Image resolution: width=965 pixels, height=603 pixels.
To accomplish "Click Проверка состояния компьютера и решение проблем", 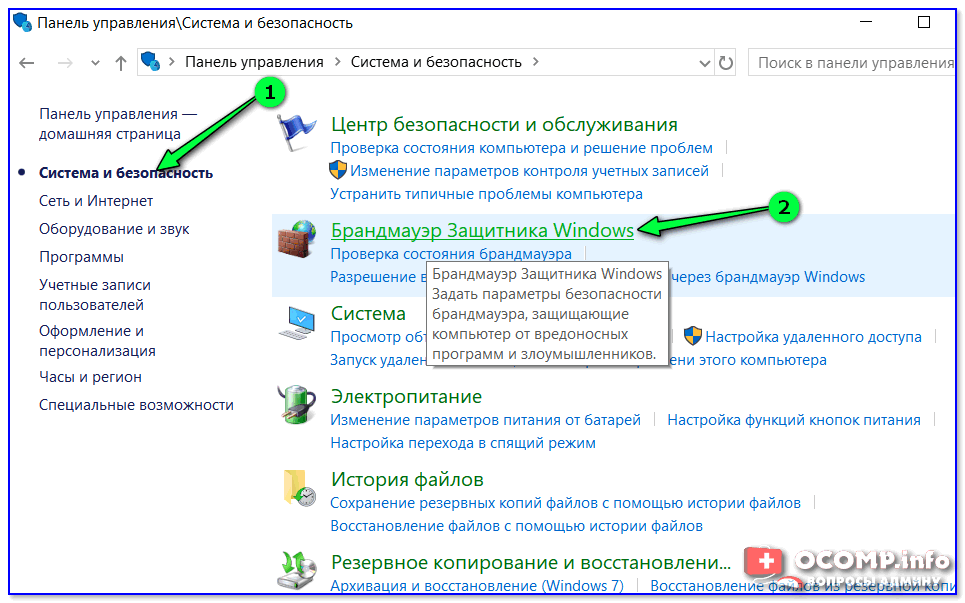I will pyautogui.click(x=521, y=148).
